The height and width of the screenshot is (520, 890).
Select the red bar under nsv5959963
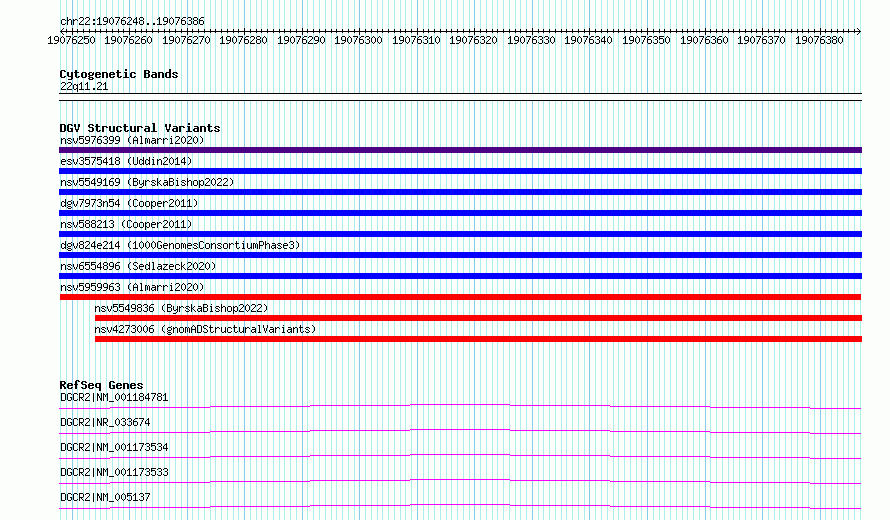coord(460,297)
